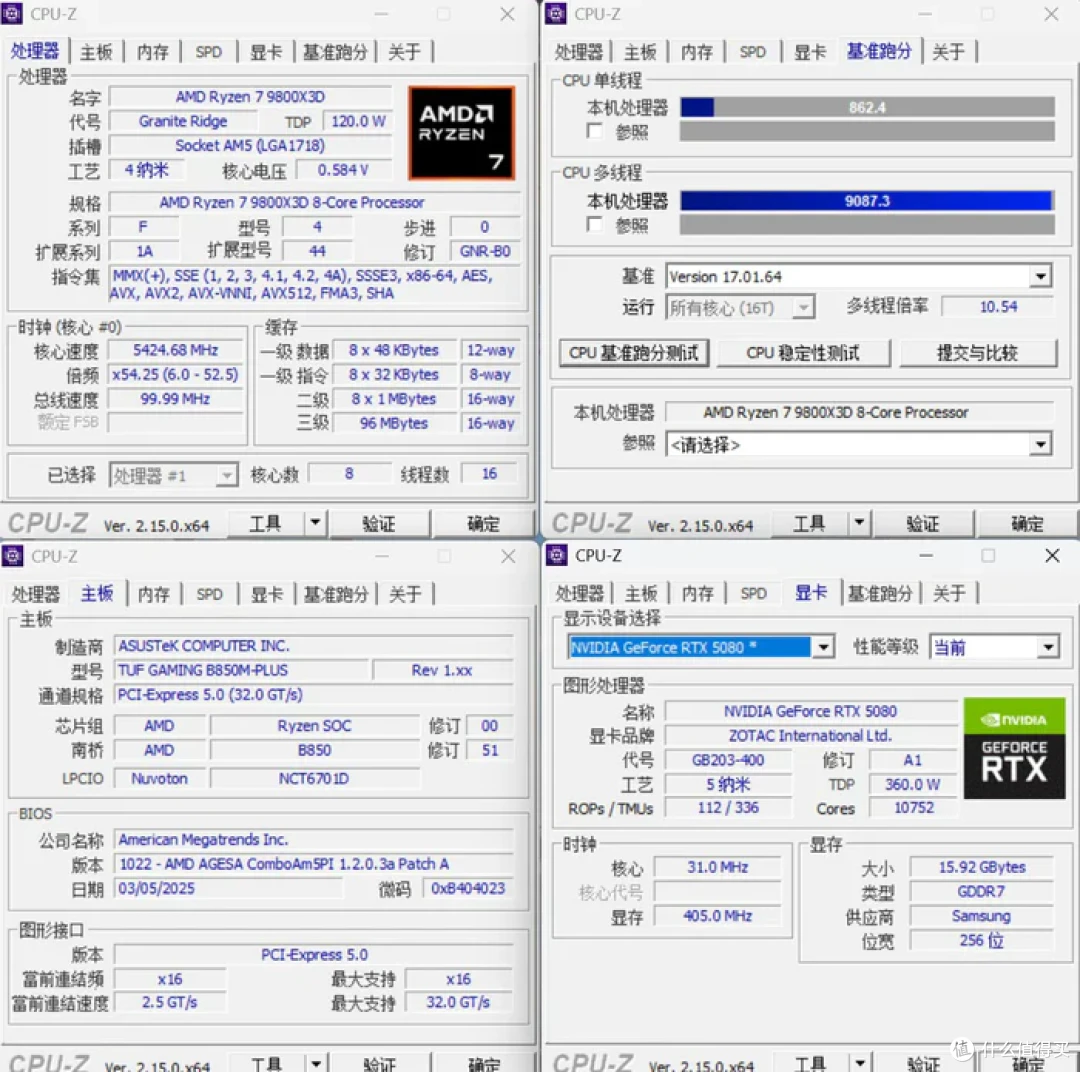Click the AMD Ryzen 7 logo

click(461, 133)
